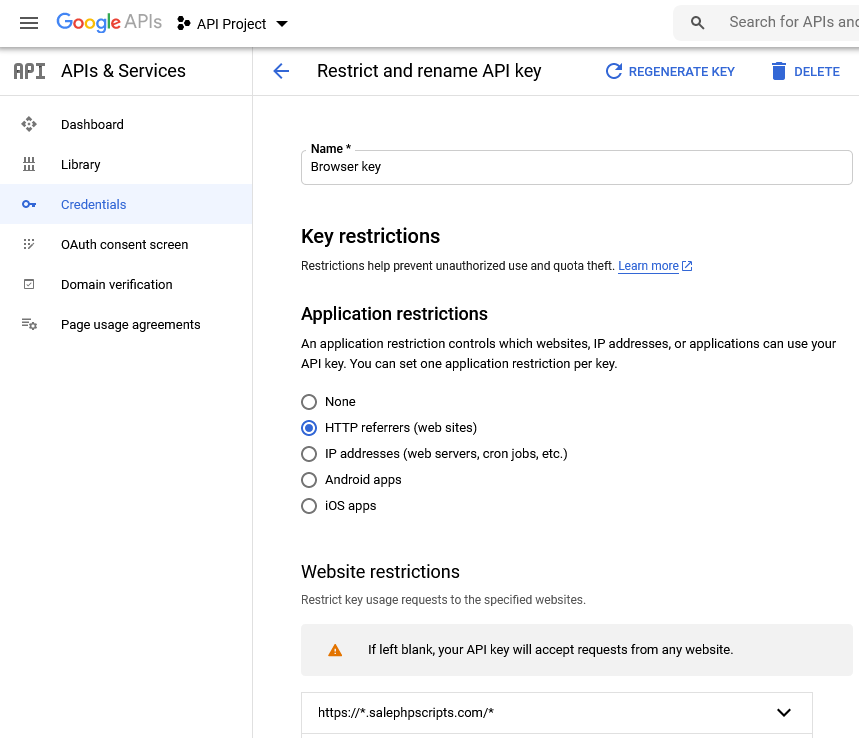Select IP addresses restriction option

click(309, 454)
